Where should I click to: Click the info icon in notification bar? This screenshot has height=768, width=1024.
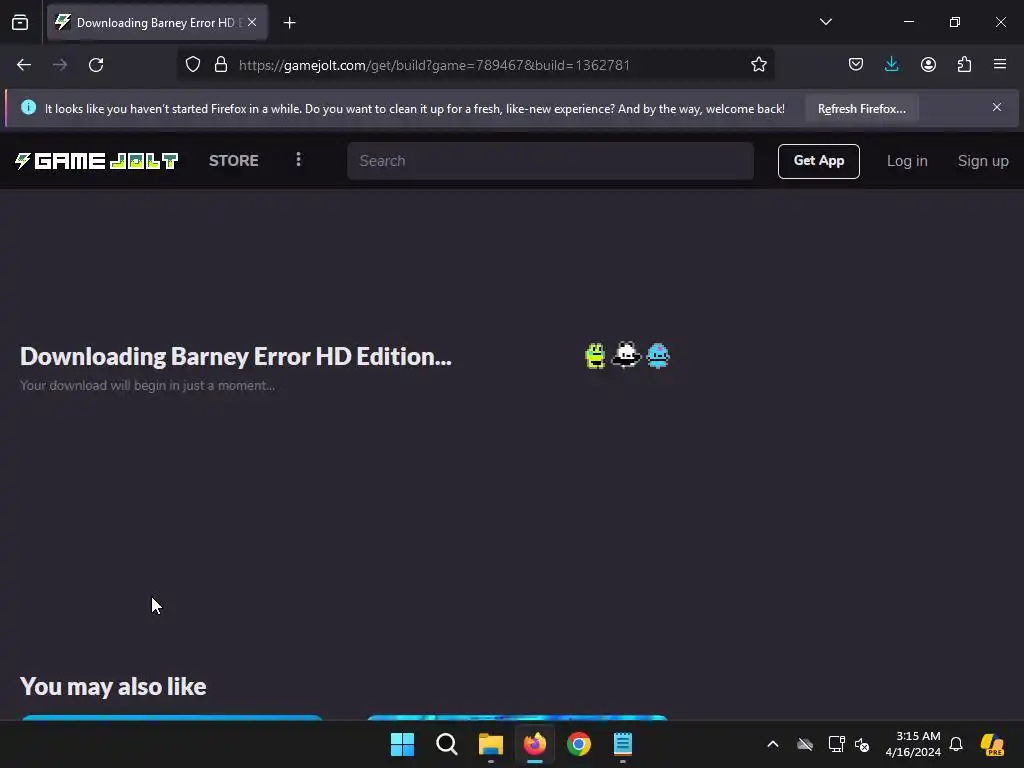pos(28,107)
